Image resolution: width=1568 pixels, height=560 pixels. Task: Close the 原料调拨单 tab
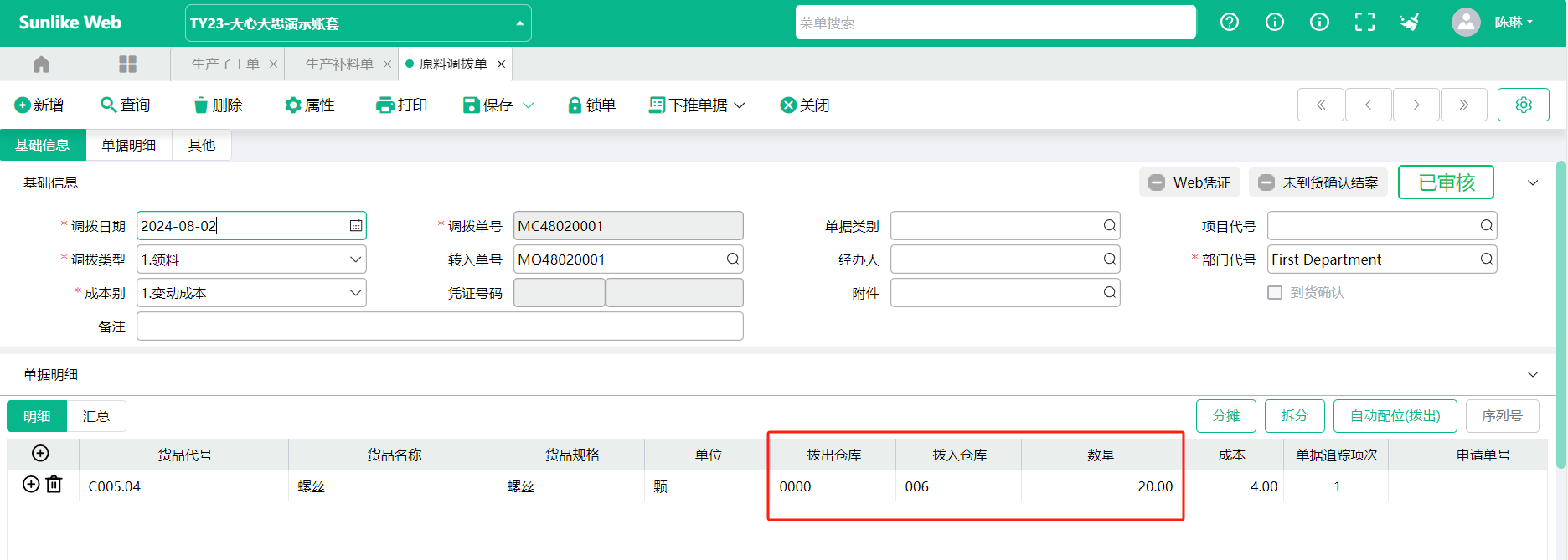501,64
